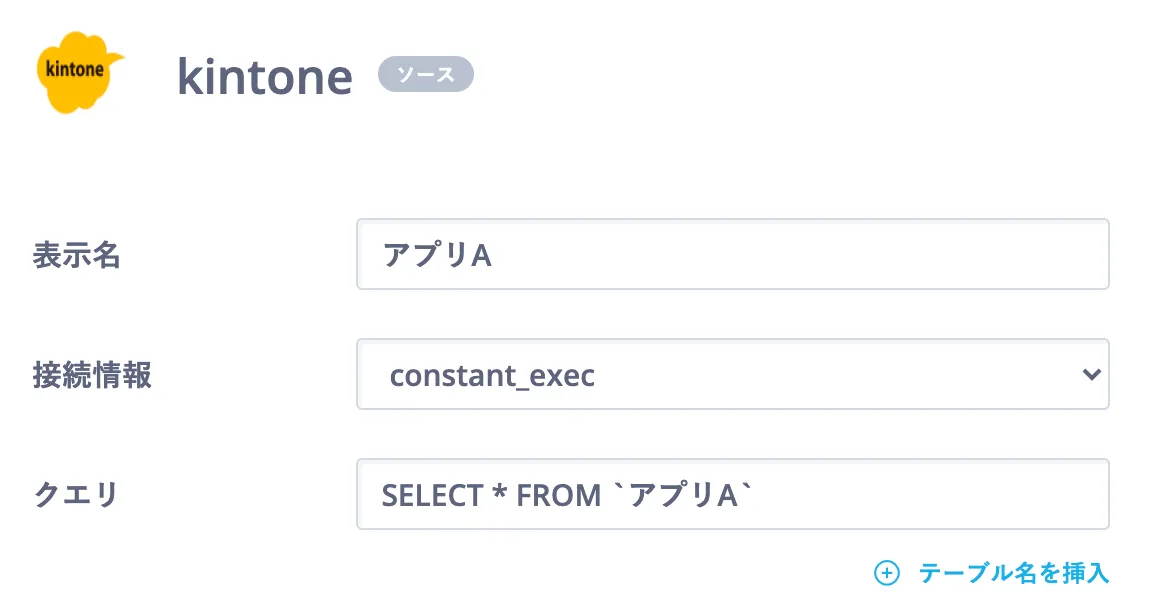
Task: Focus the クエリ query input field
Action: pos(732,494)
